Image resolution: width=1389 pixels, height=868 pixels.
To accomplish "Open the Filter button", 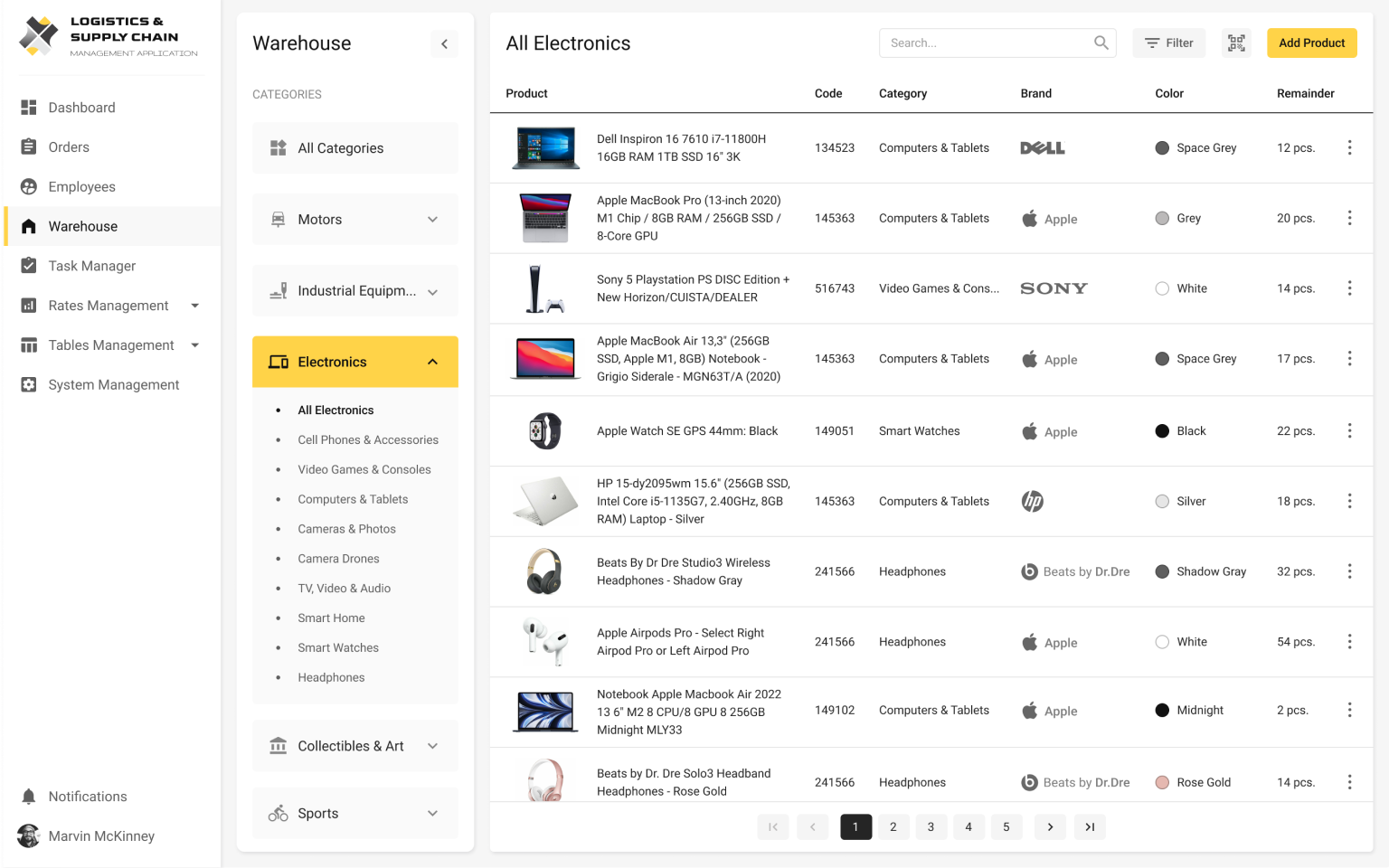I will point(1169,42).
